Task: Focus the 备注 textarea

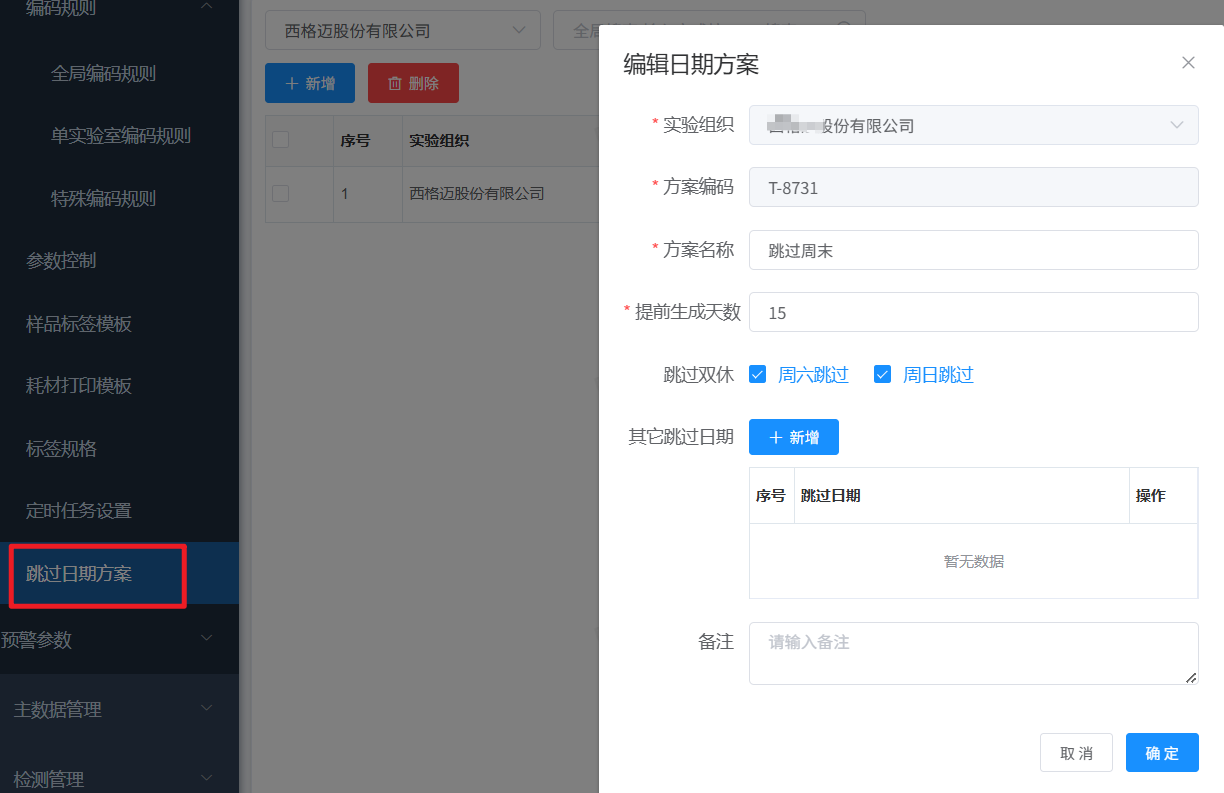Action: click(973, 653)
